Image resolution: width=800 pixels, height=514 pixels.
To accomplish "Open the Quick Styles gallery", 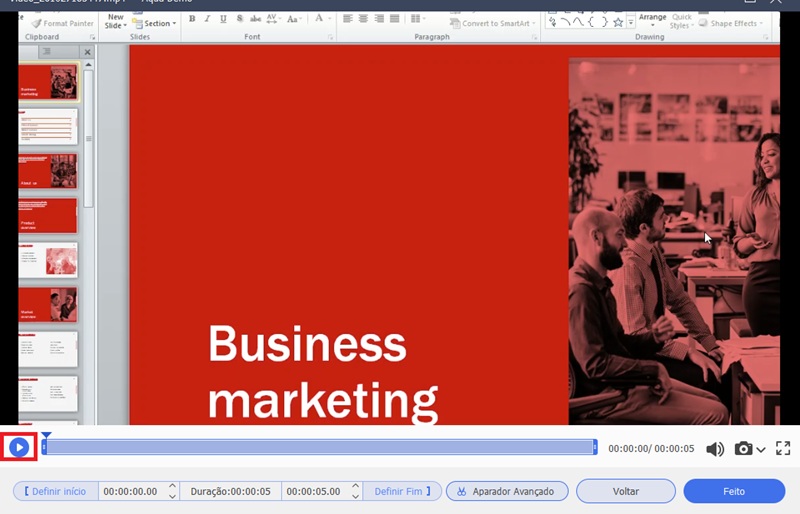I will click(681, 21).
